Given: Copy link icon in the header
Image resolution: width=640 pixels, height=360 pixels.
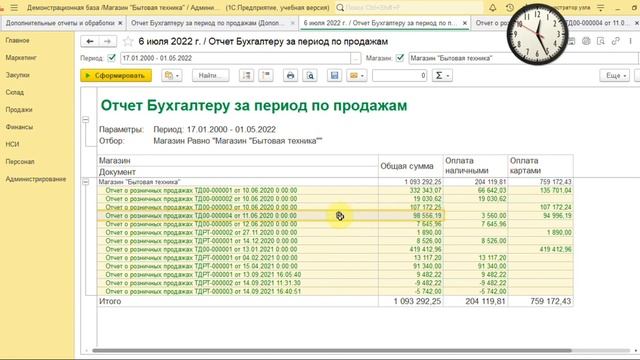Looking at the screenshot, I should pyautogui.click(x=616, y=41).
